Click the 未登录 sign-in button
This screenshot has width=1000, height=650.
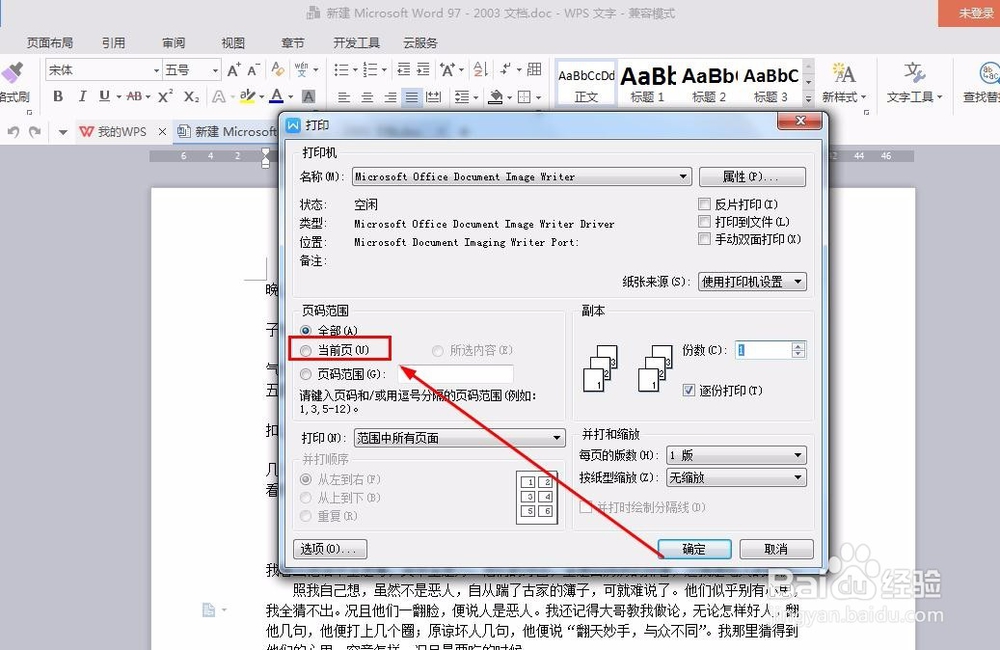click(969, 13)
